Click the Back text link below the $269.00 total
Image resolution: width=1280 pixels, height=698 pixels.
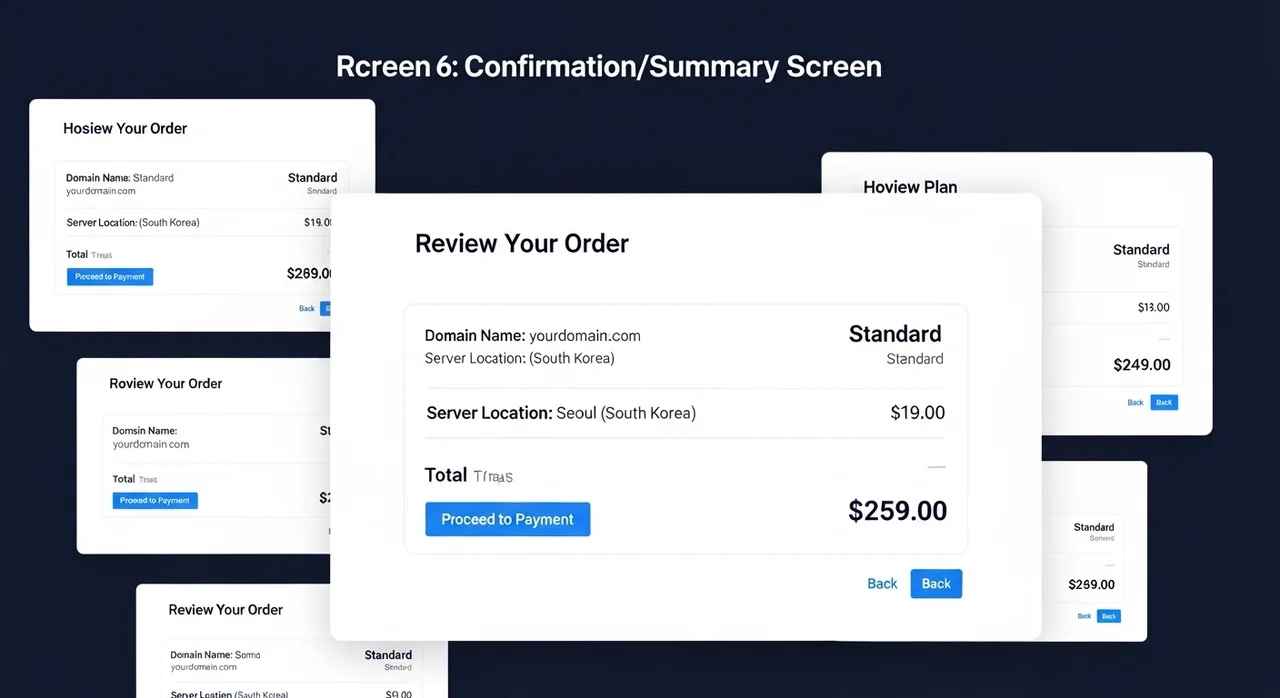click(x=1084, y=616)
